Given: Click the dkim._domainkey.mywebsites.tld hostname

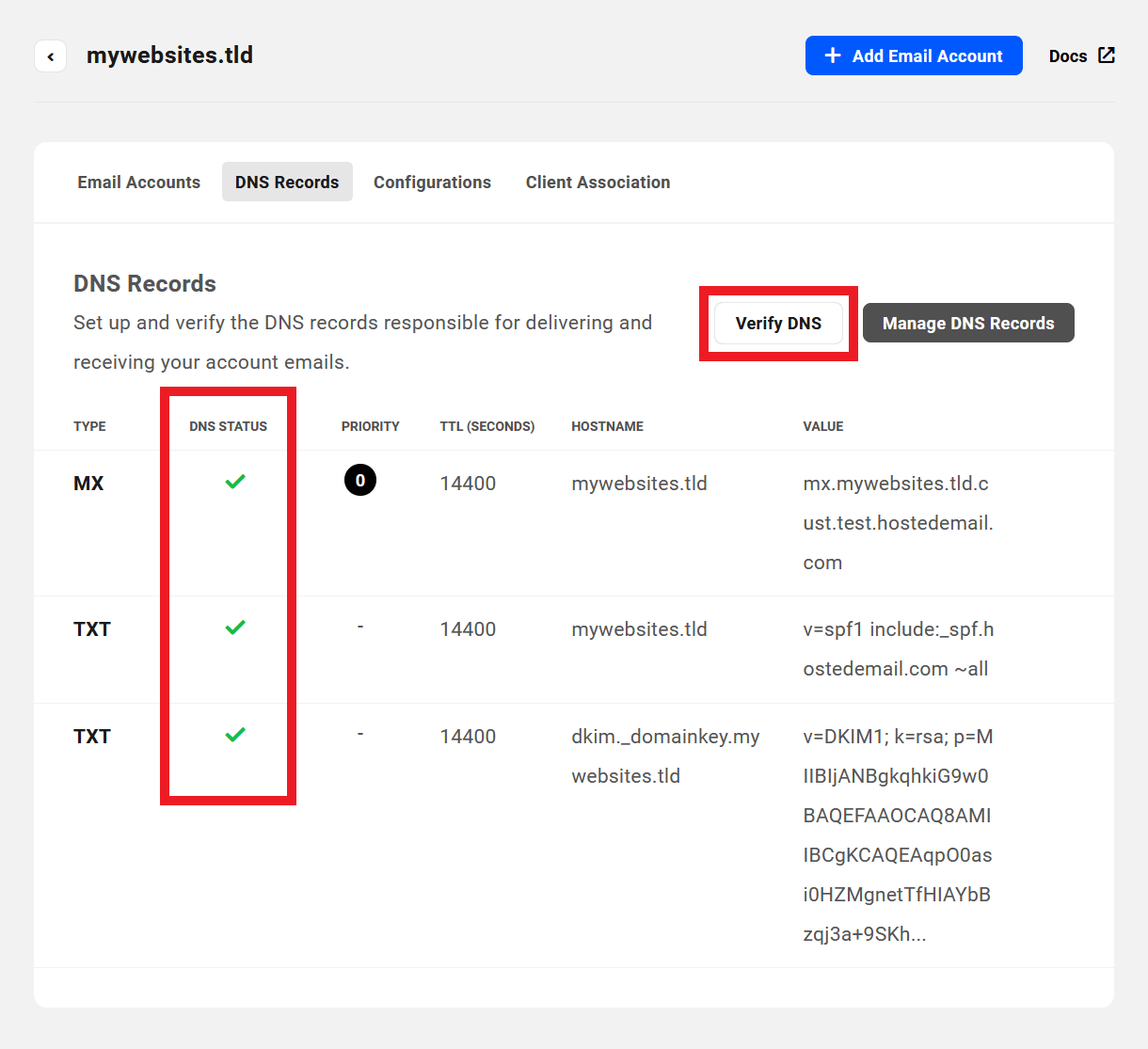Looking at the screenshot, I should click(665, 755).
